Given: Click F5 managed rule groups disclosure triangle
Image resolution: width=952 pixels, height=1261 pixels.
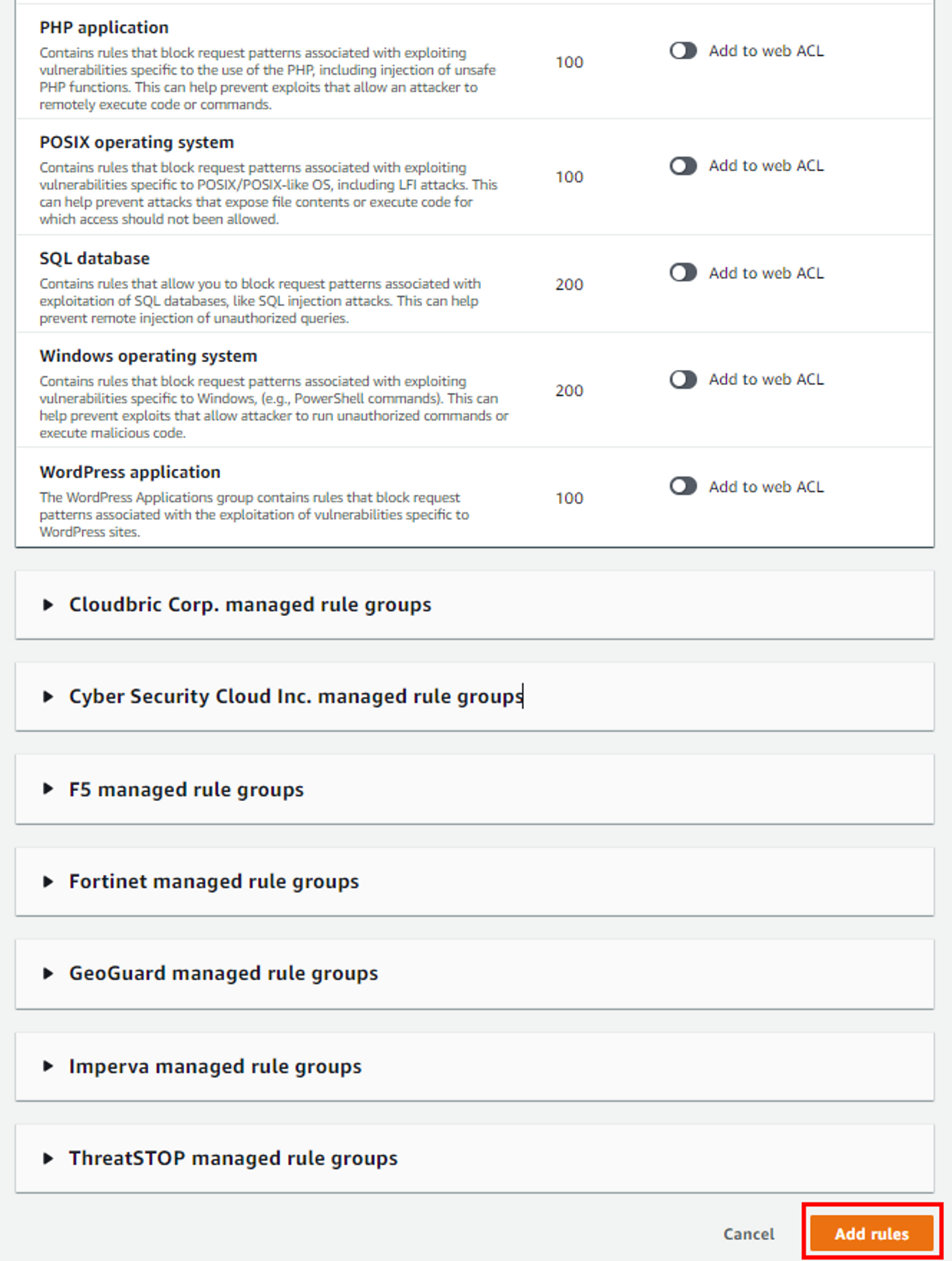Looking at the screenshot, I should tap(48, 789).
